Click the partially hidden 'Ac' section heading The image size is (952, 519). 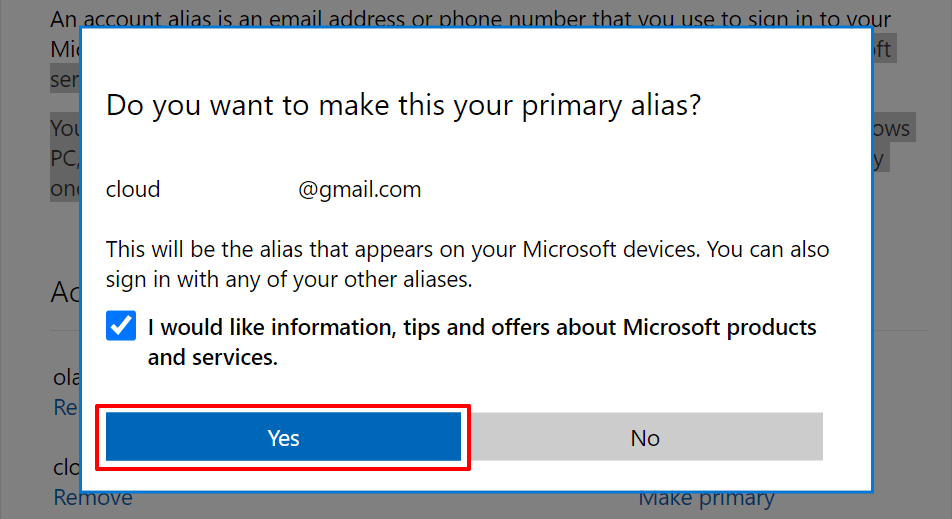(66, 292)
